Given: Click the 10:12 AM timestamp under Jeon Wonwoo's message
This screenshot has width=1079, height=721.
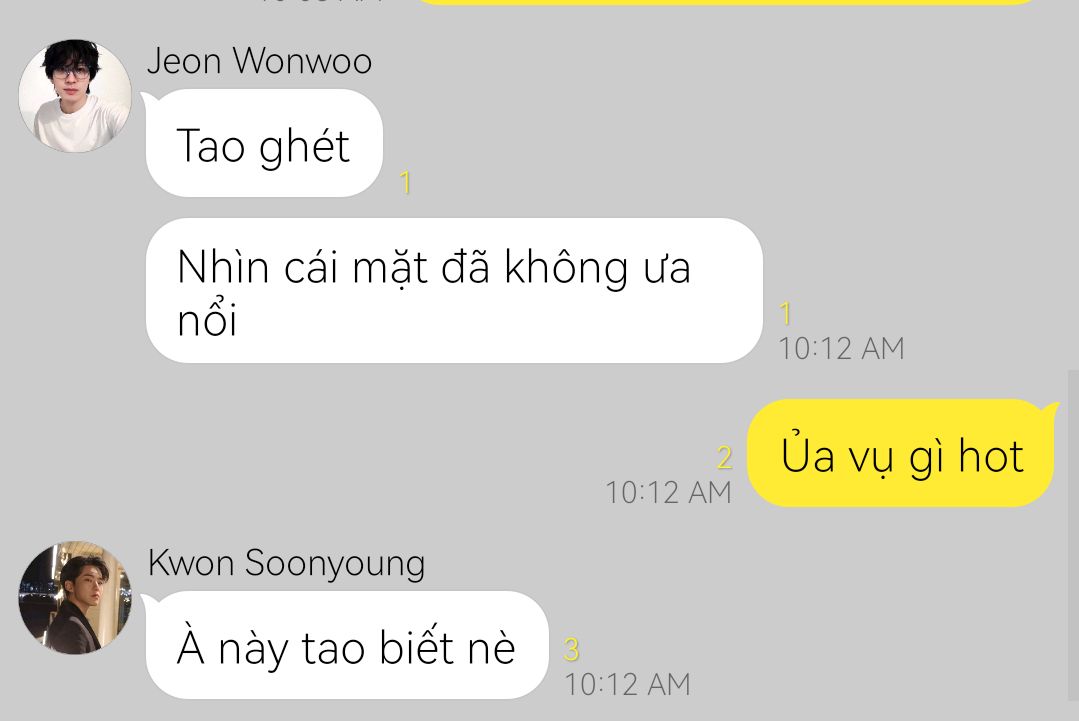Looking at the screenshot, I should 841,349.
